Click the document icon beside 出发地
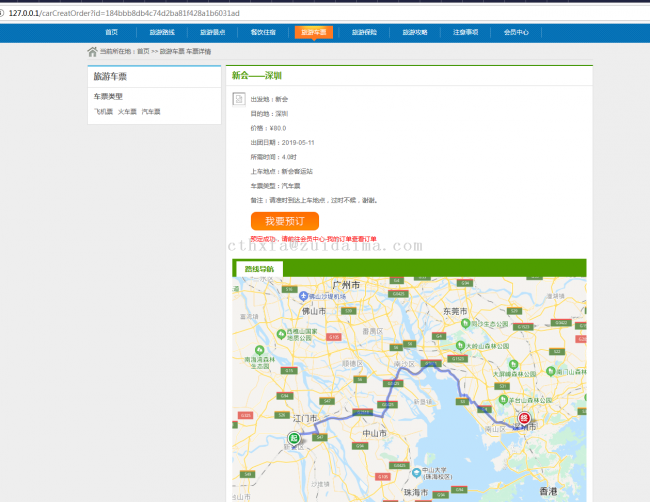The image size is (650, 502). (239, 98)
